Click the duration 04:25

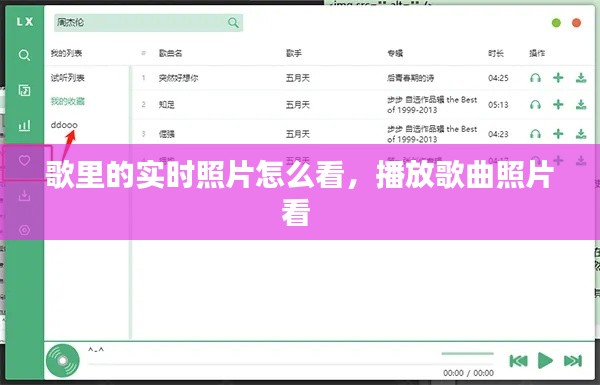[x=498, y=78]
